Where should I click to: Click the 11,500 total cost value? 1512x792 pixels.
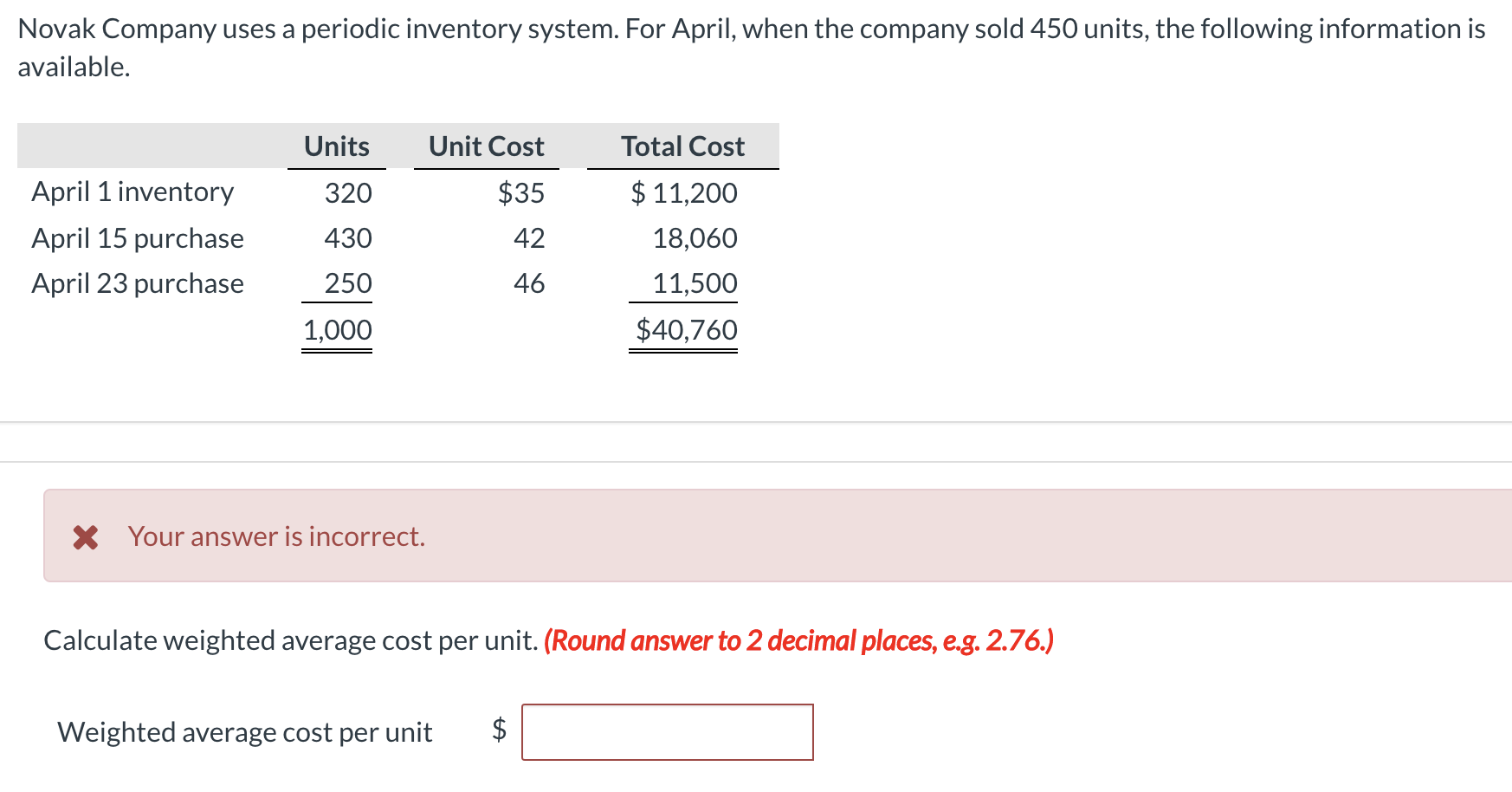695,282
